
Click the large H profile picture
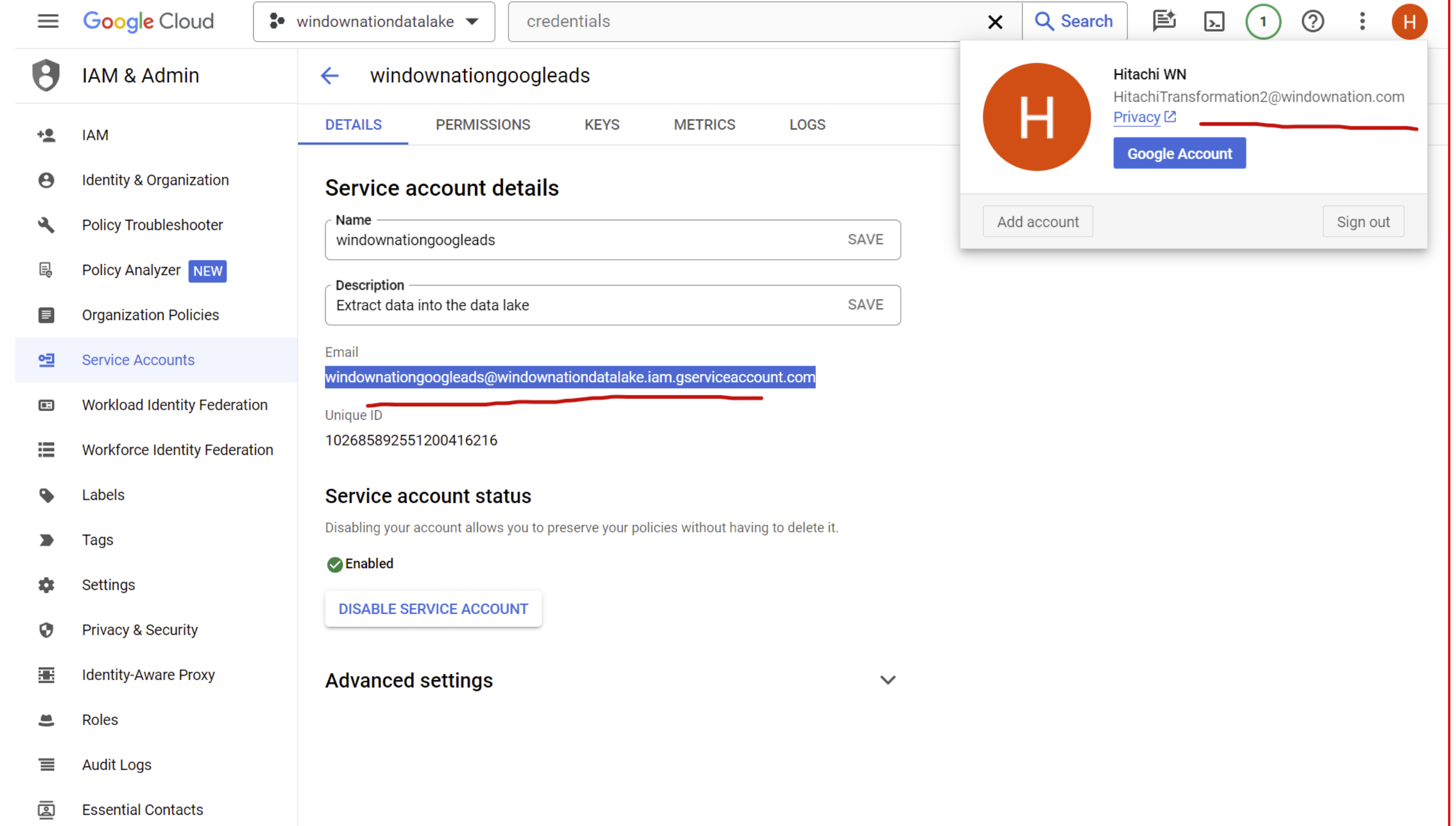pyautogui.click(x=1037, y=117)
